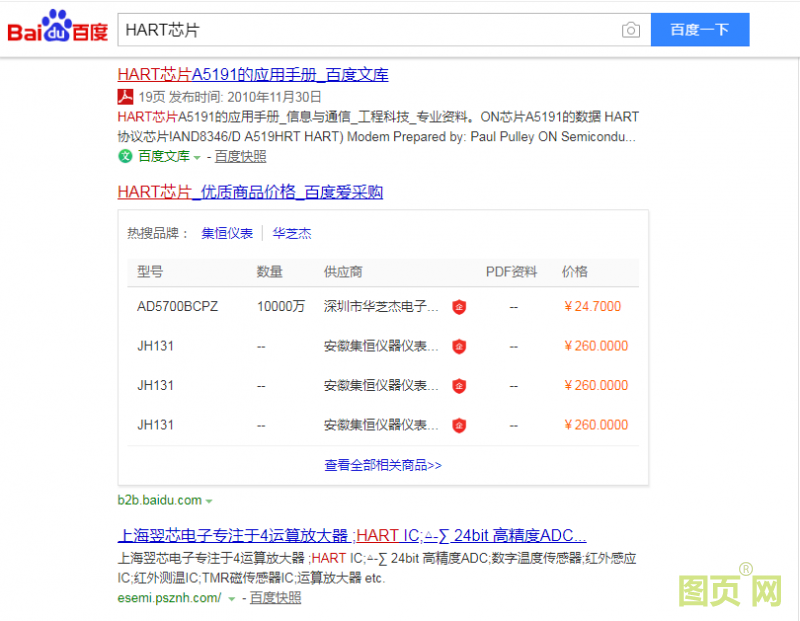The height and width of the screenshot is (621, 800).
Task: Click 百度快照 link next to esemi.psznh.com
Action: pos(275,598)
